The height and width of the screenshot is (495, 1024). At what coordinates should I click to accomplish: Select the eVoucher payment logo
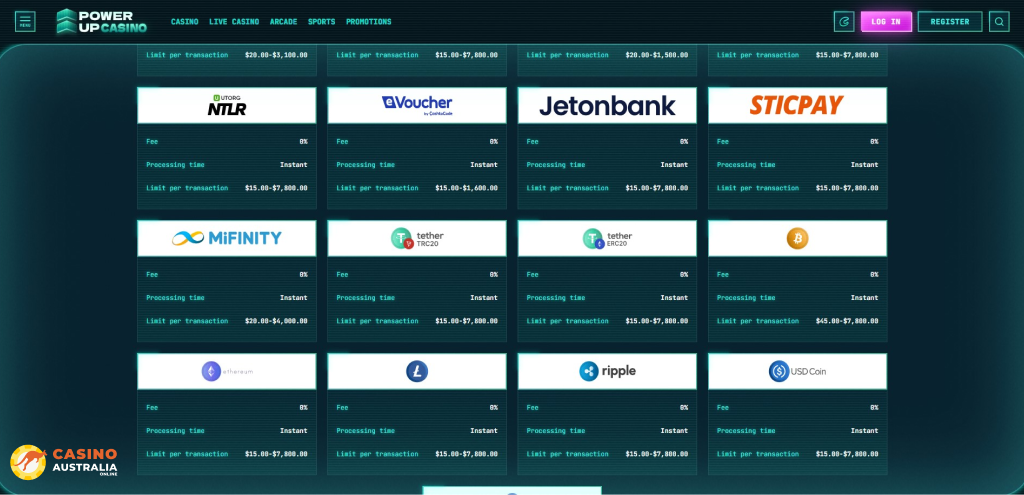(x=417, y=105)
